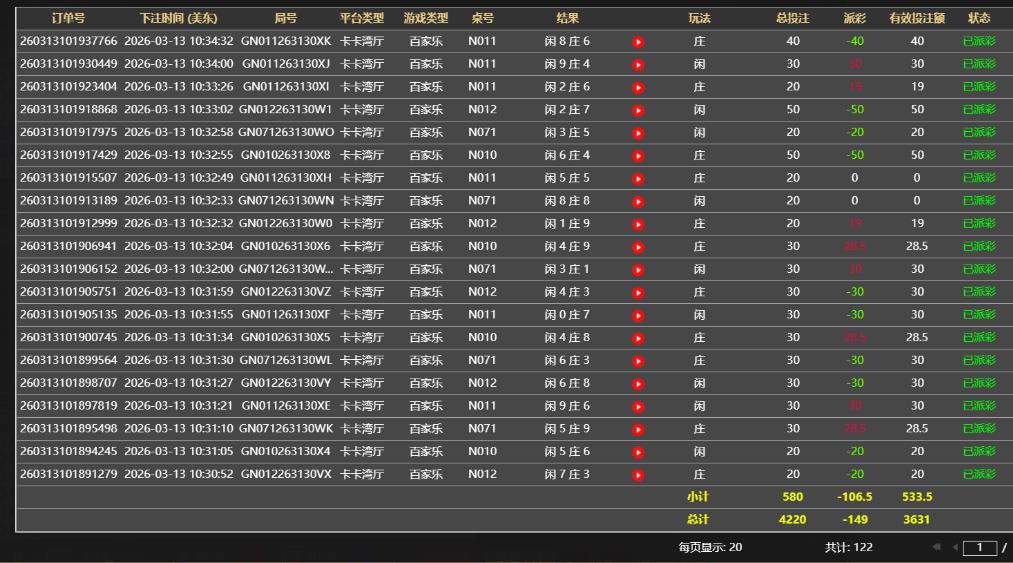Go to the first page arrow
1013x563 pixels.
tap(937, 547)
